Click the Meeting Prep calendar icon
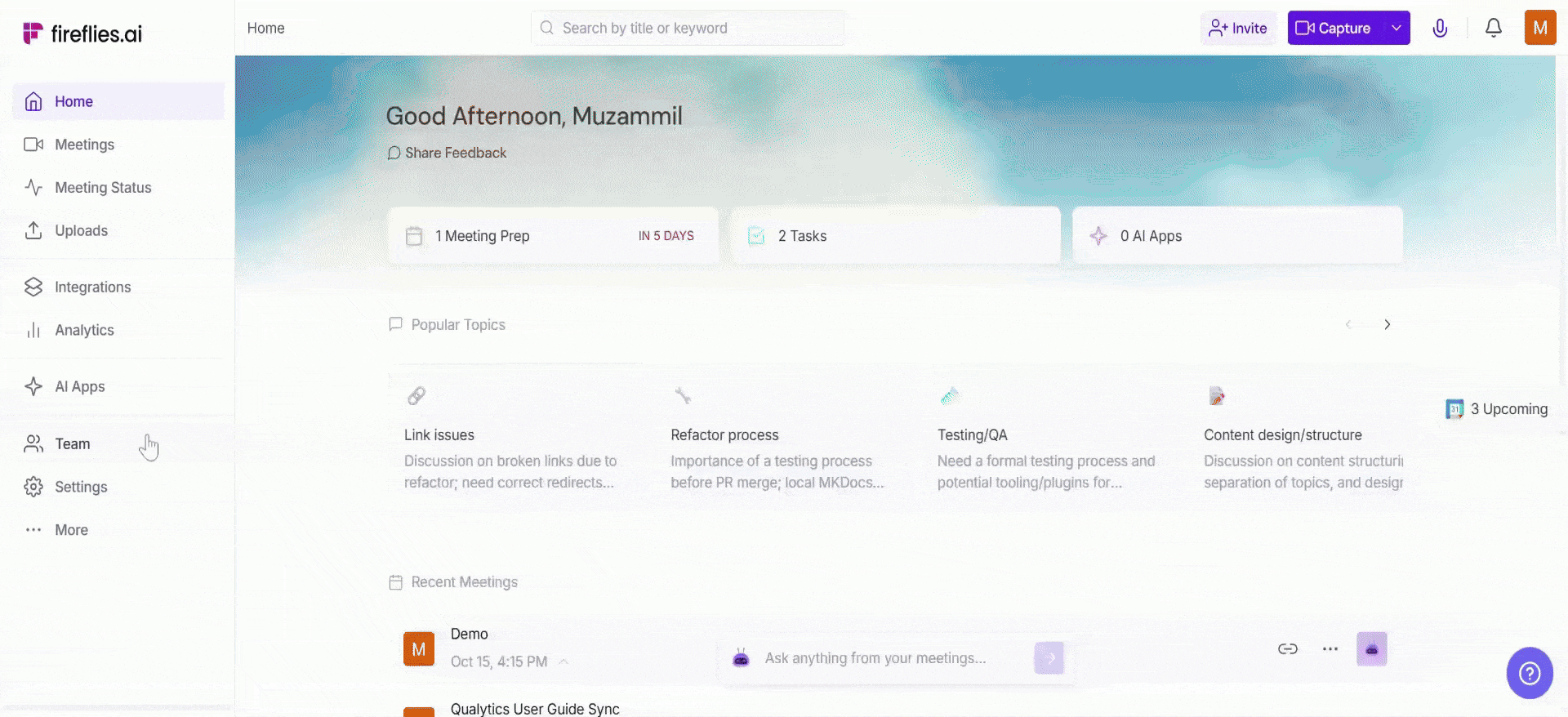Viewport: 1568px width, 717px height. tap(414, 236)
